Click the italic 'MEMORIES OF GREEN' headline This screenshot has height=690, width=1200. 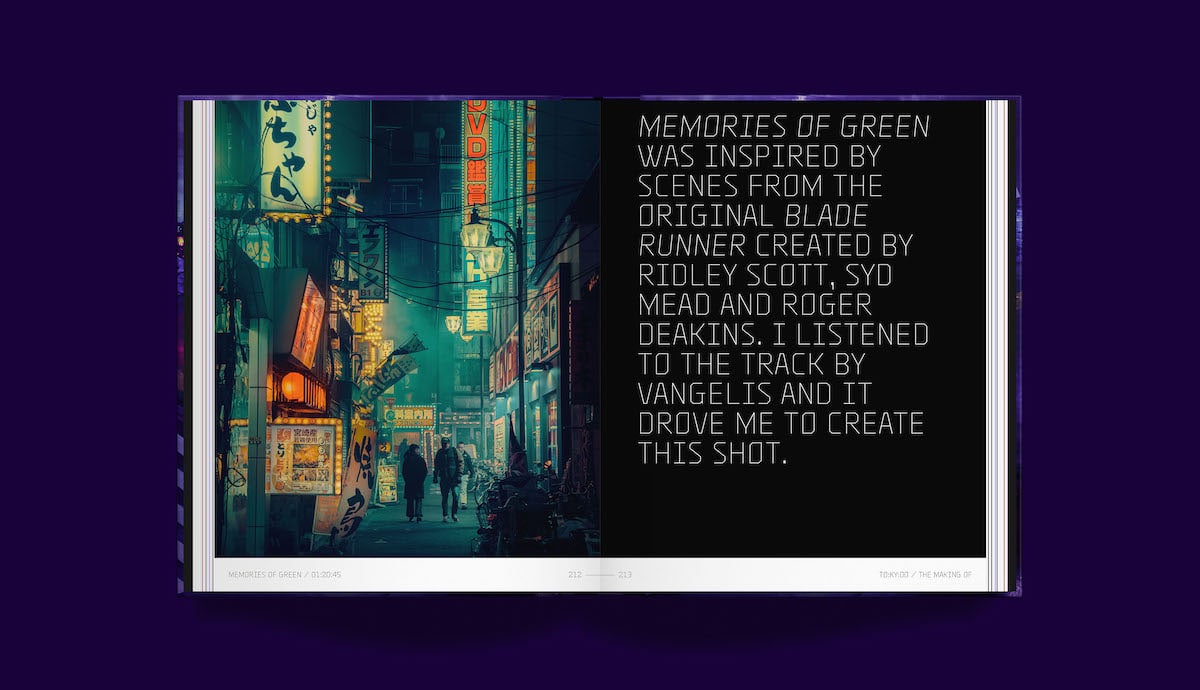point(783,127)
